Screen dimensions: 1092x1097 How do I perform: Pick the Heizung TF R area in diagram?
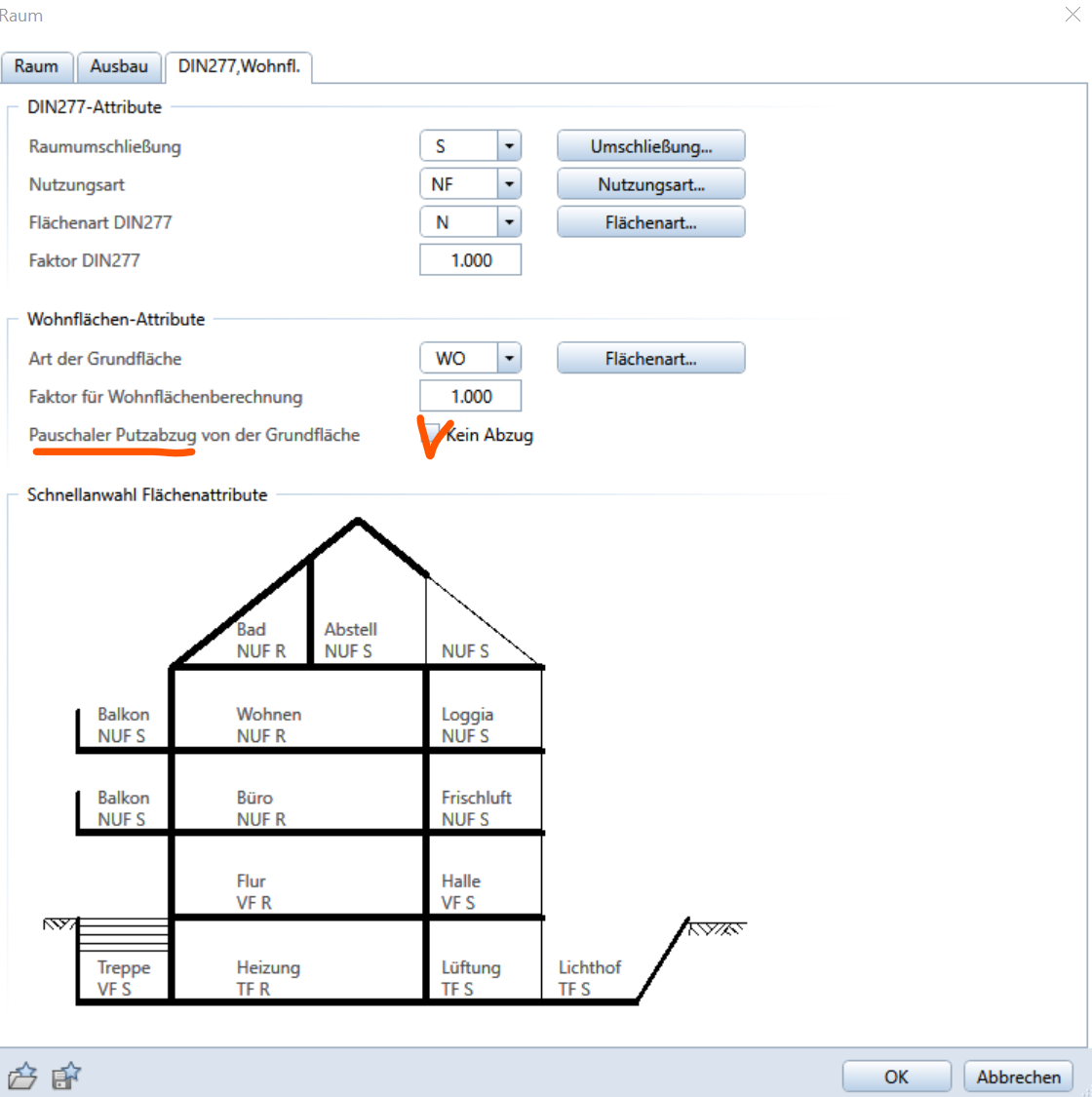pos(268,978)
